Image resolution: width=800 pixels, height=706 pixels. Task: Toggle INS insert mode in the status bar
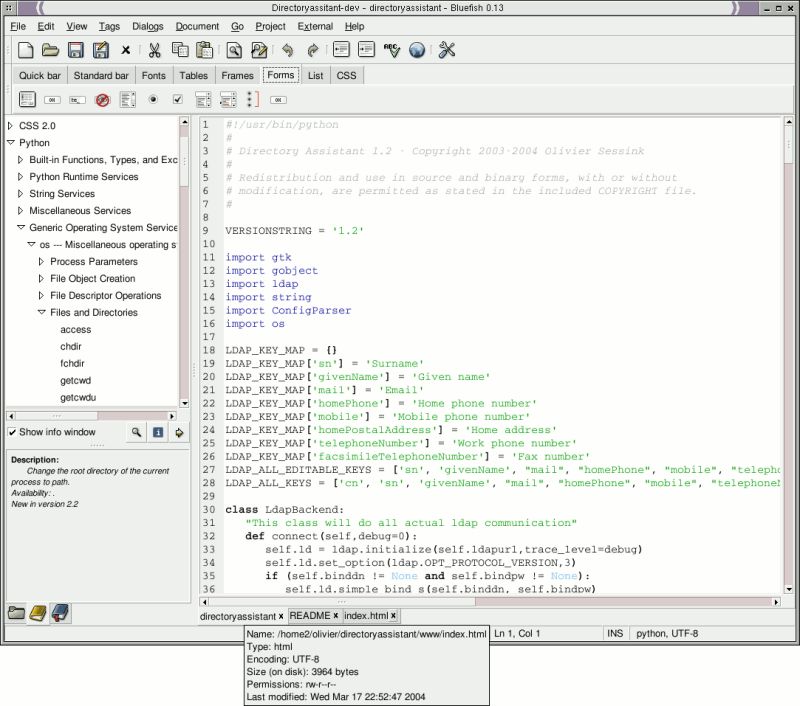point(614,634)
